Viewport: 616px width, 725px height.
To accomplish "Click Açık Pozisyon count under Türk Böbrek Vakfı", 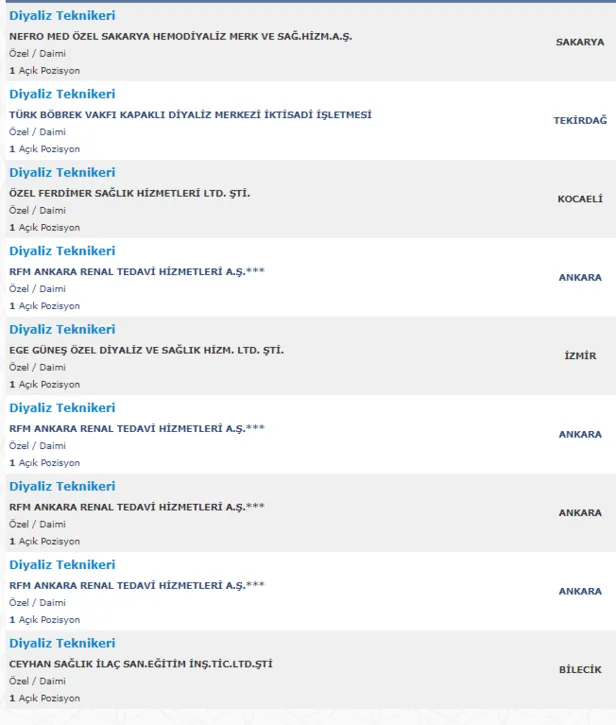I will click(44, 149).
